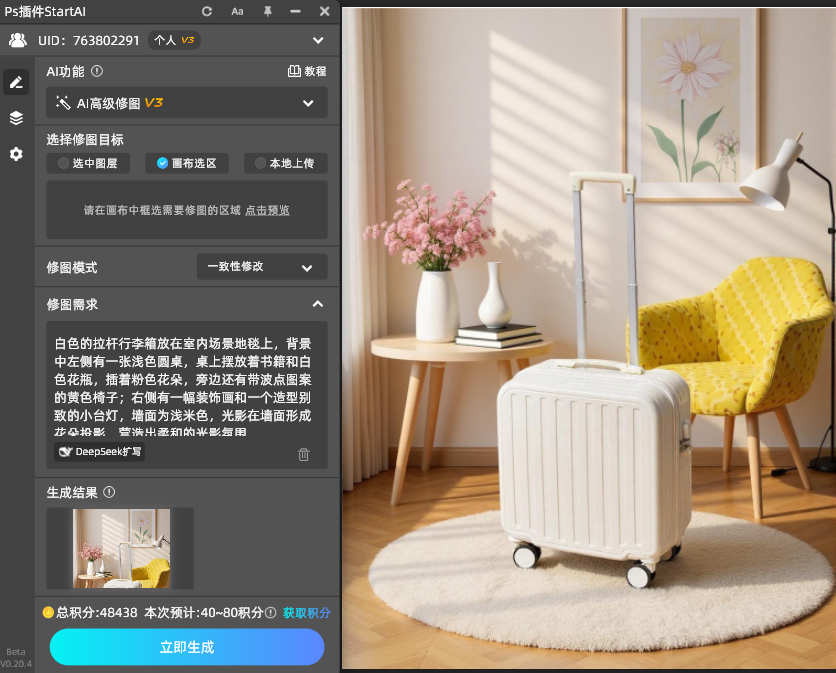Image resolution: width=836 pixels, height=673 pixels.
Task: Click the DeepSeek扩写 expand button
Action: (x=100, y=452)
